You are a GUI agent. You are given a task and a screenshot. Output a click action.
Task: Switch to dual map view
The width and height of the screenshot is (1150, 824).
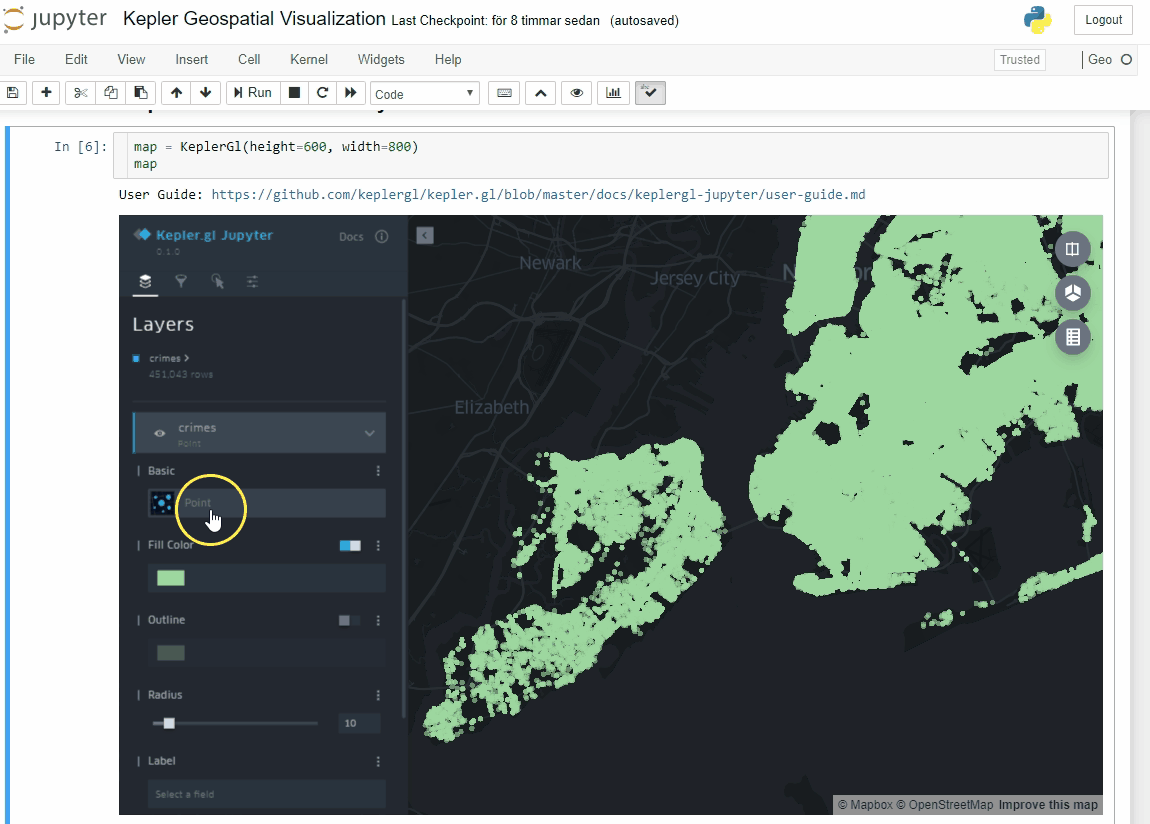click(x=1073, y=249)
